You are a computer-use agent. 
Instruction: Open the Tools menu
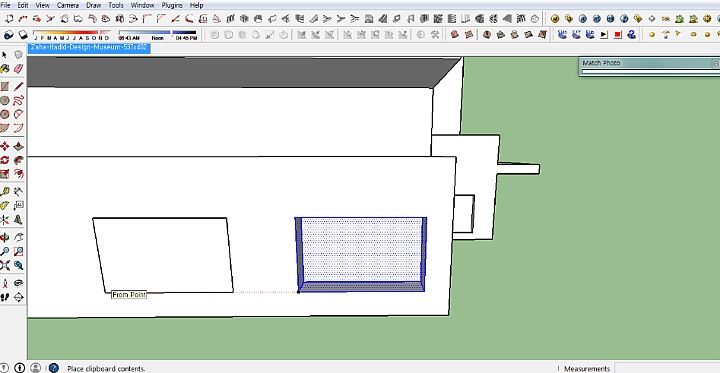click(116, 5)
